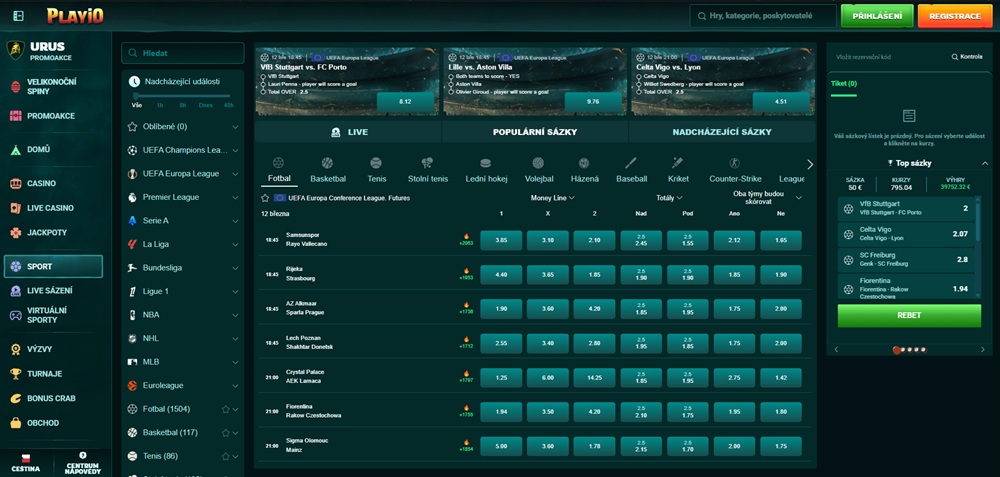
Task: Collapse the Top sázky panel
Action: click(984, 162)
